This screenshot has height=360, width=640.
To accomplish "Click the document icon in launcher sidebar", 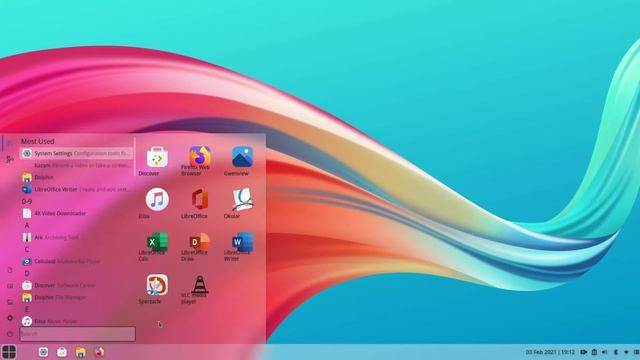I will click(10, 270).
